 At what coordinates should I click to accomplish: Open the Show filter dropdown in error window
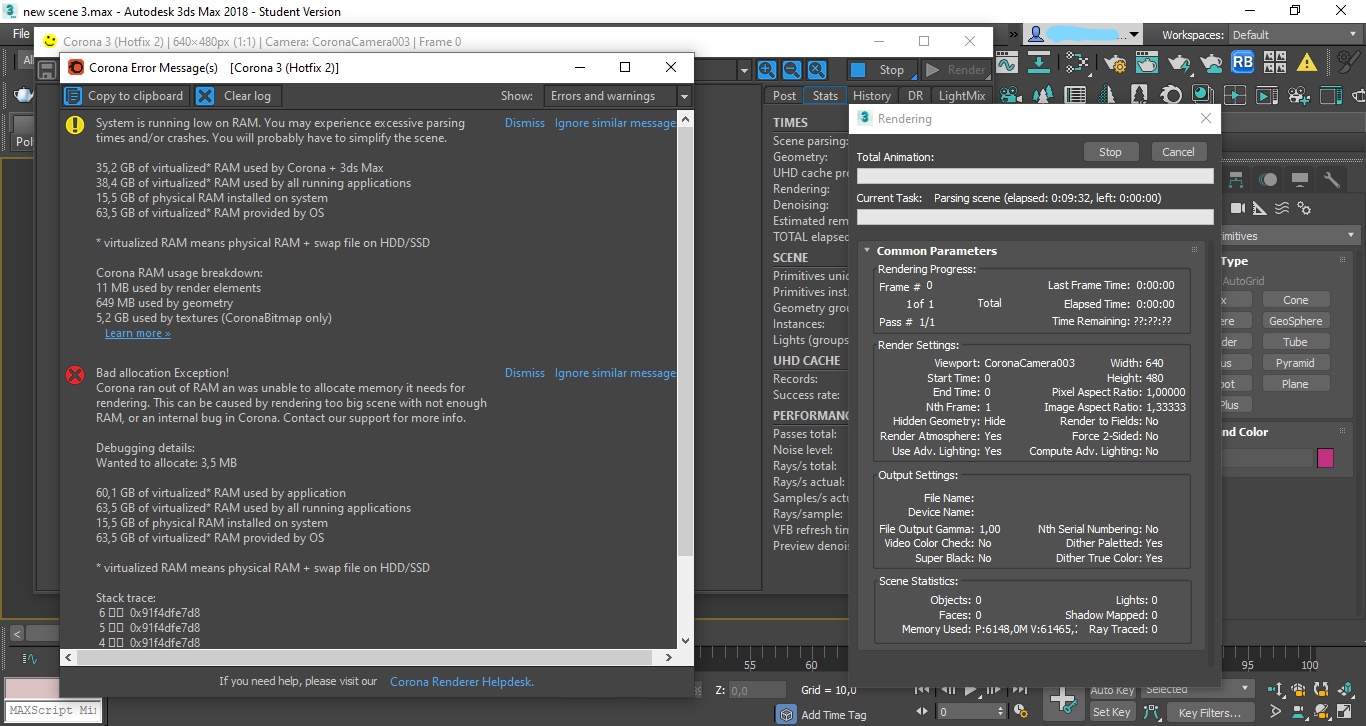(x=618, y=96)
